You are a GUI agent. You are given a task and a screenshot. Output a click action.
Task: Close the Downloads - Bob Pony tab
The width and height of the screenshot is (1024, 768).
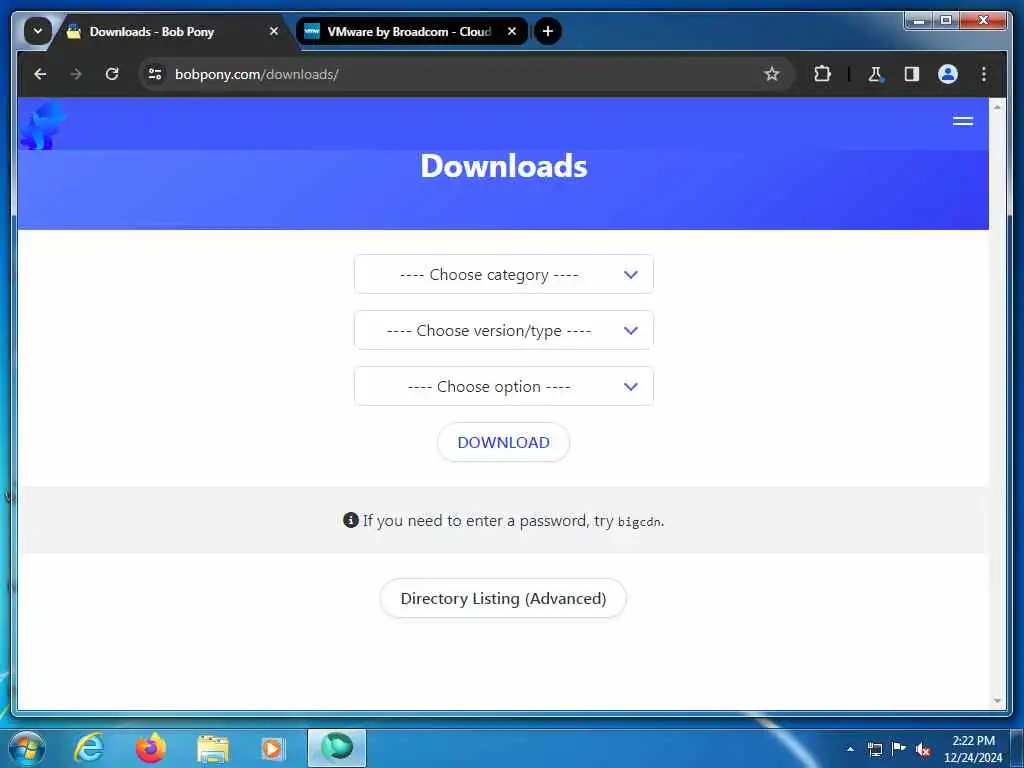(x=274, y=31)
